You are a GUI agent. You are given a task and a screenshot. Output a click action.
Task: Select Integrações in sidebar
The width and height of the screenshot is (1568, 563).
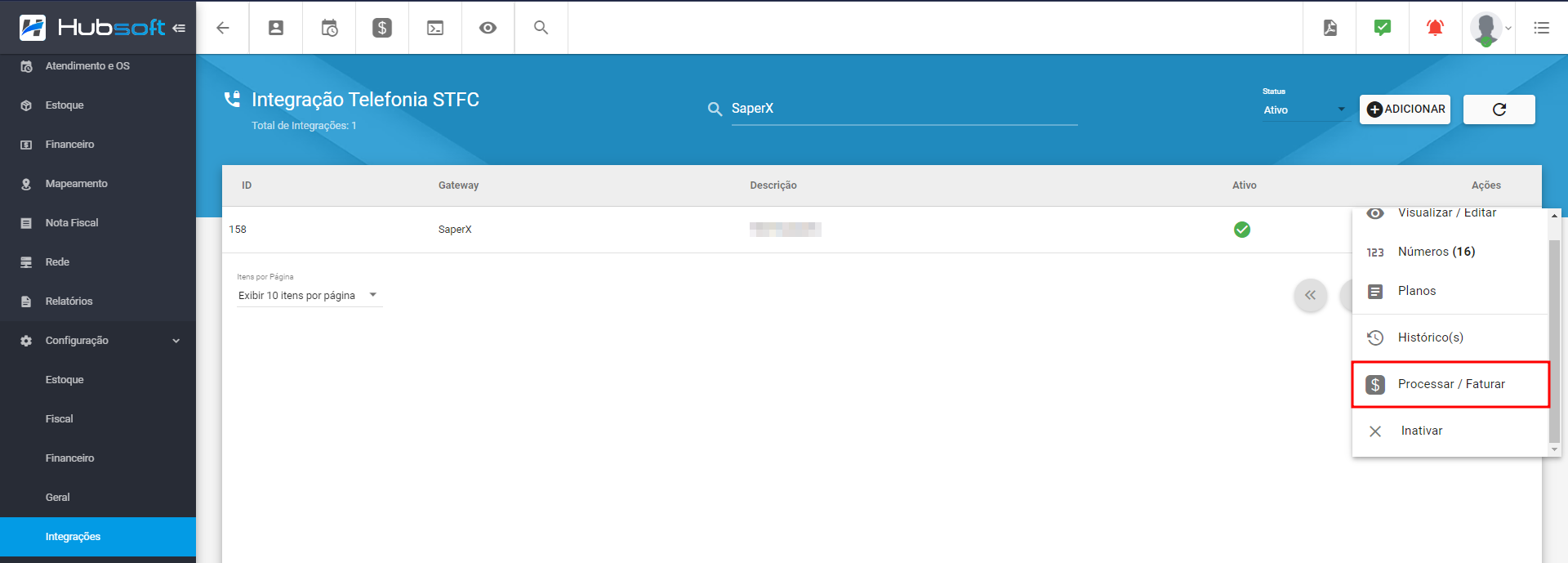tap(98, 537)
